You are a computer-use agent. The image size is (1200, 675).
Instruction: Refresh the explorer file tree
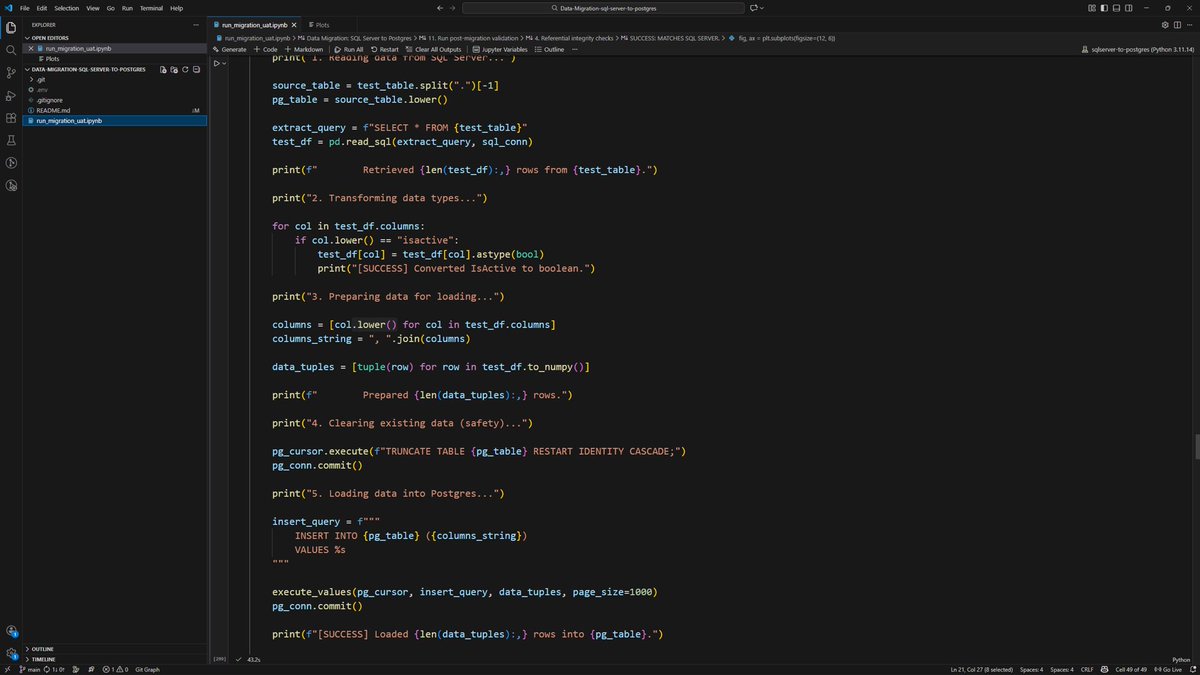click(185, 69)
